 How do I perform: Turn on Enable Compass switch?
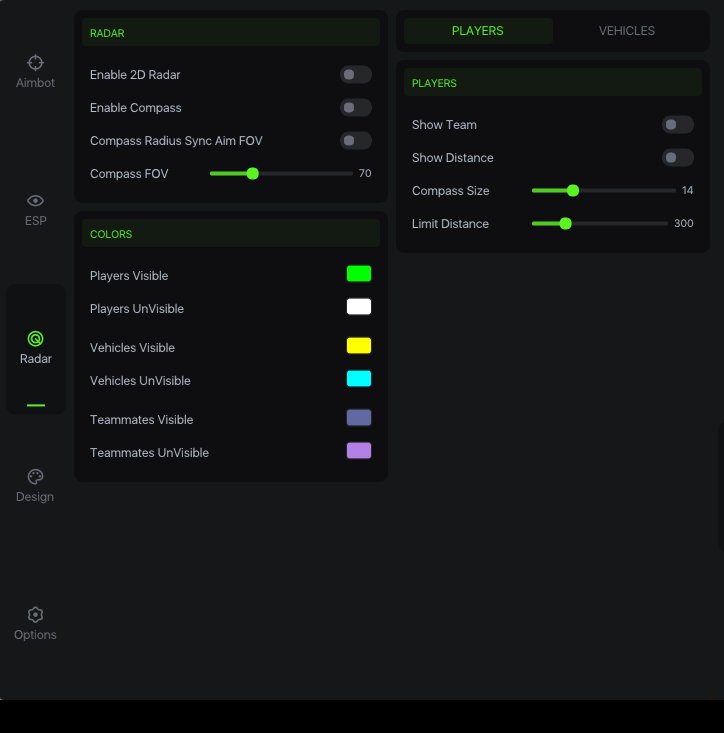[x=355, y=108]
